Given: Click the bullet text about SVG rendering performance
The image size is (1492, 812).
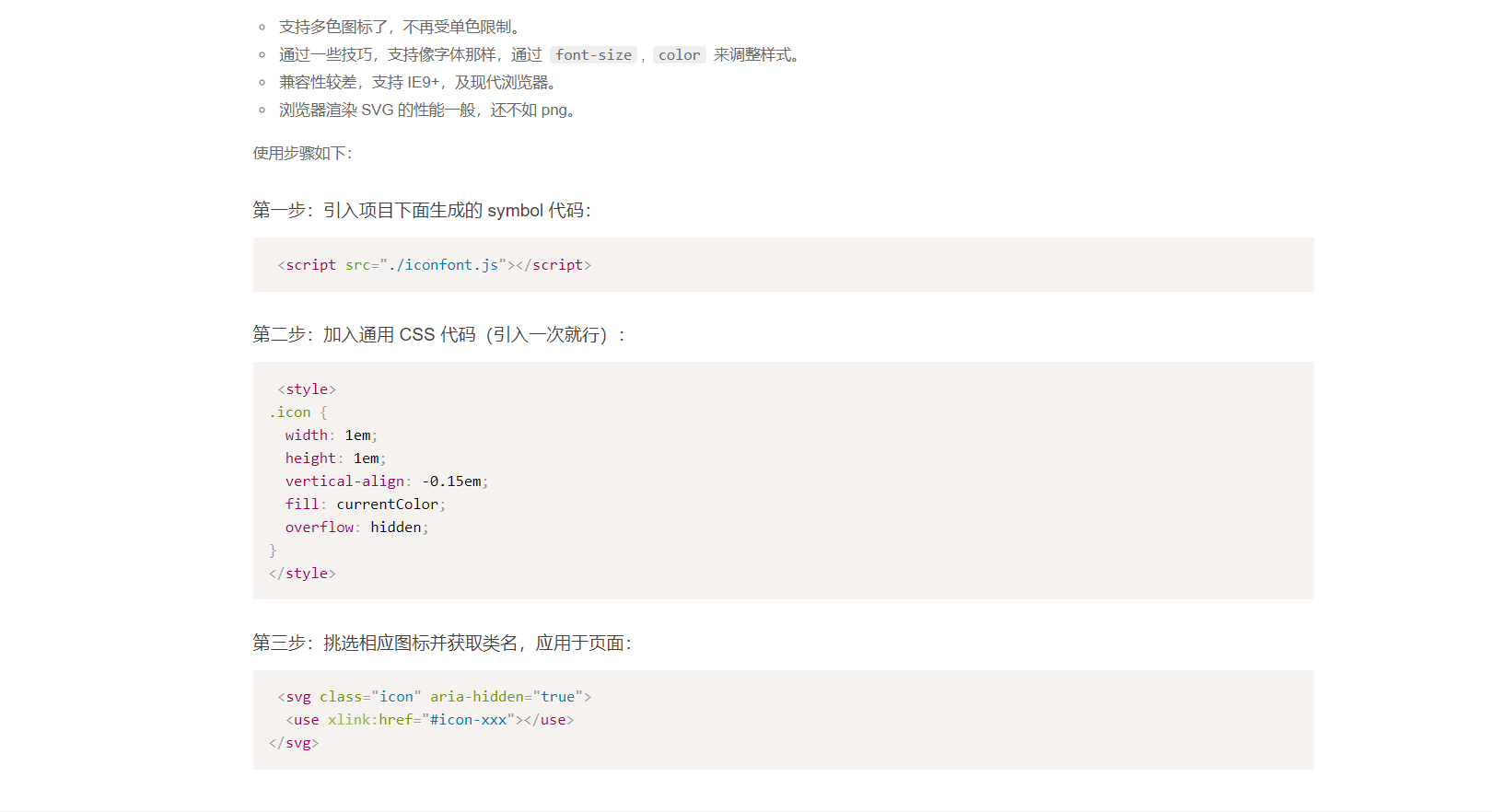Looking at the screenshot, I should (x=429, y=110).
